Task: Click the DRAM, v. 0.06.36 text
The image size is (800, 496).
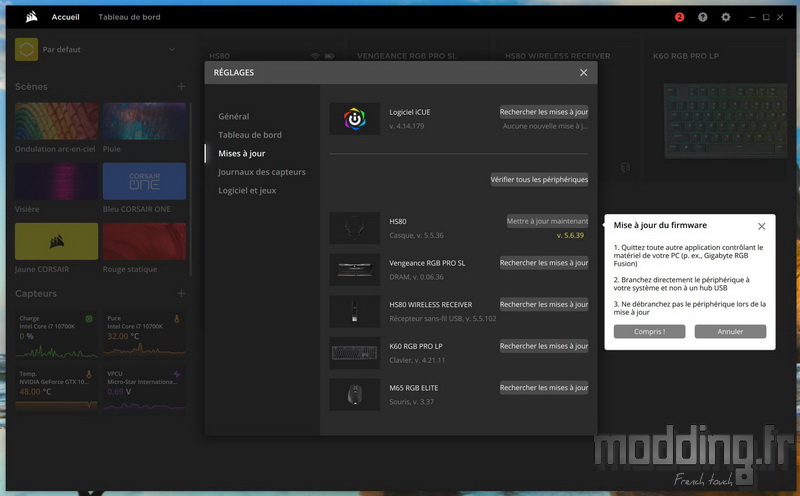Action: pyautogui.click(x=416, y=277)
